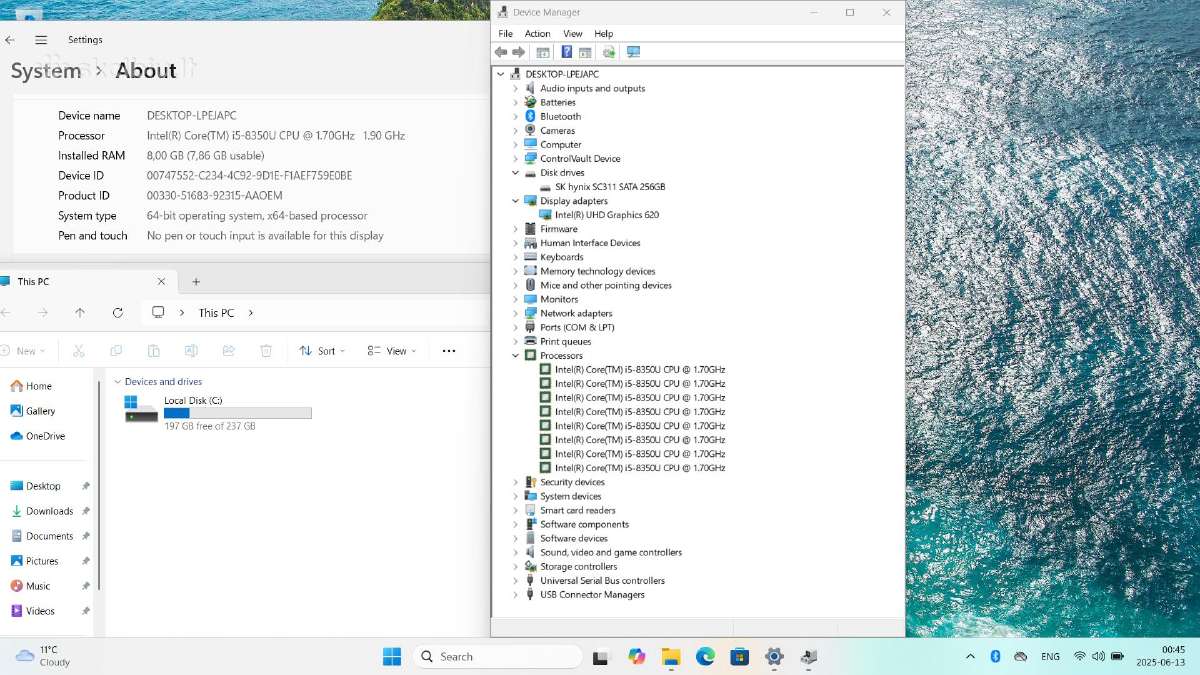The width and height of the screenshot is (1200, 675).
Task: Open Gallery in Explorer sidebar
Action: click(33, 411)
